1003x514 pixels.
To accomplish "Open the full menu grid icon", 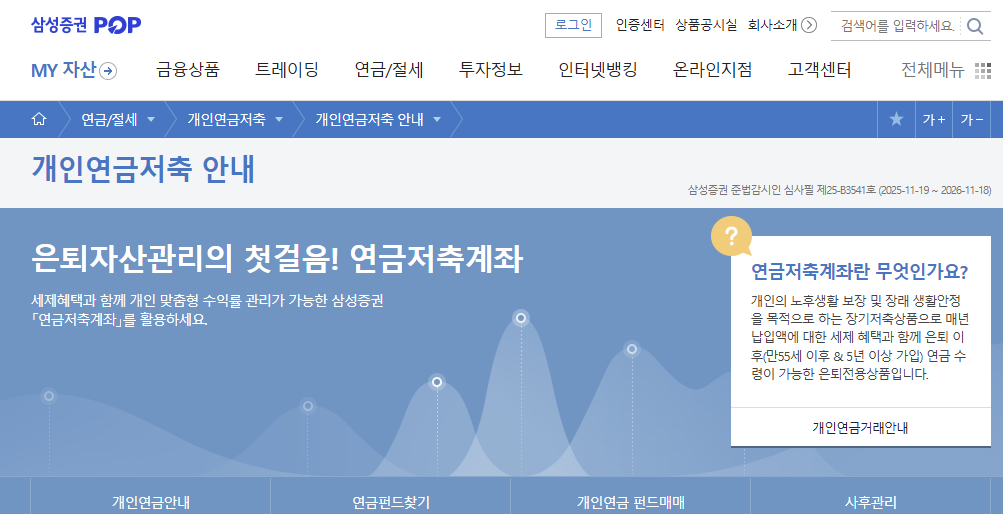I will [x=983, y=70].
